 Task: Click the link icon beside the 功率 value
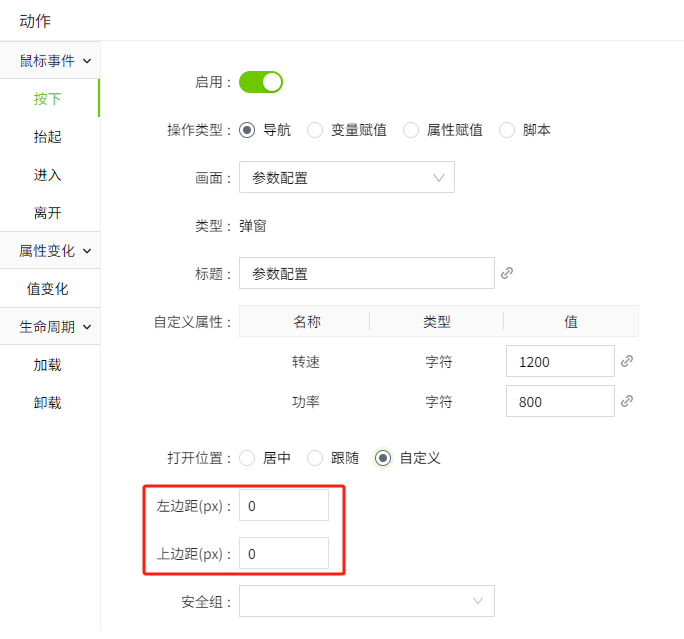coord(627,401)
